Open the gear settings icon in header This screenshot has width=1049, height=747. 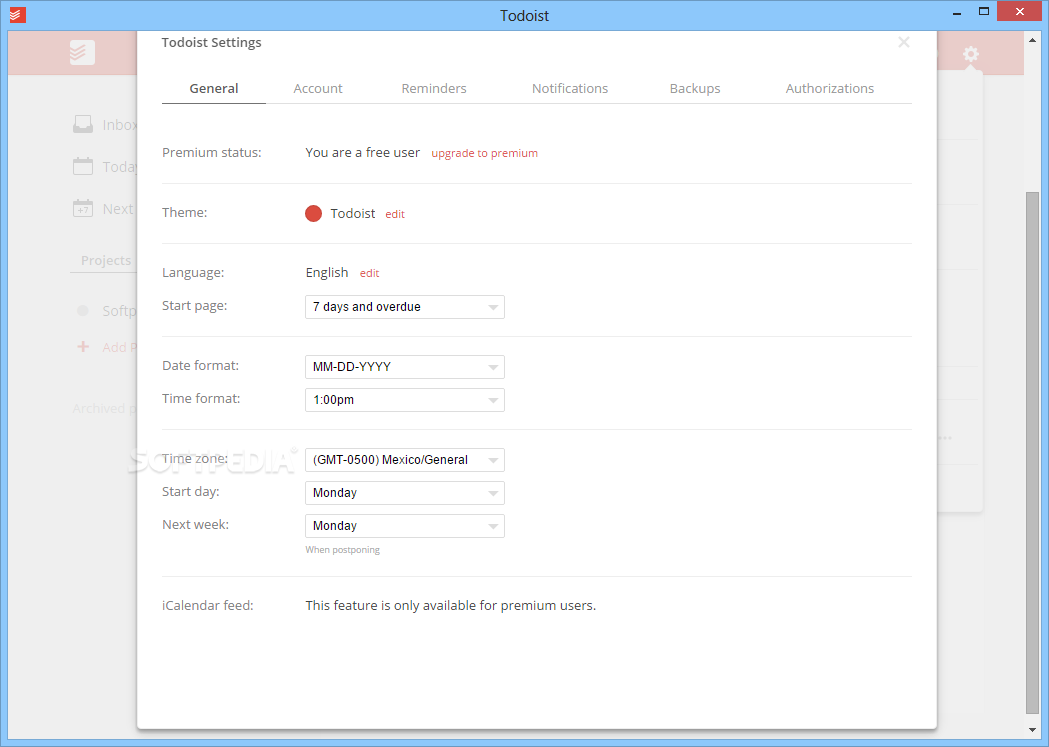pyautogui.click(x=971, y=54)
